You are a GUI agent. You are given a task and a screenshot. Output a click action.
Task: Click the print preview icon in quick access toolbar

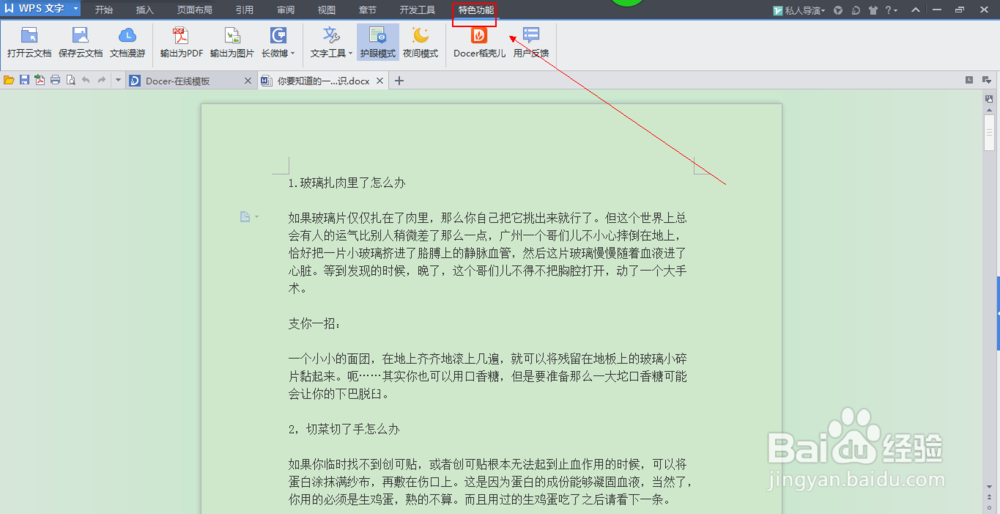point(70,80)
